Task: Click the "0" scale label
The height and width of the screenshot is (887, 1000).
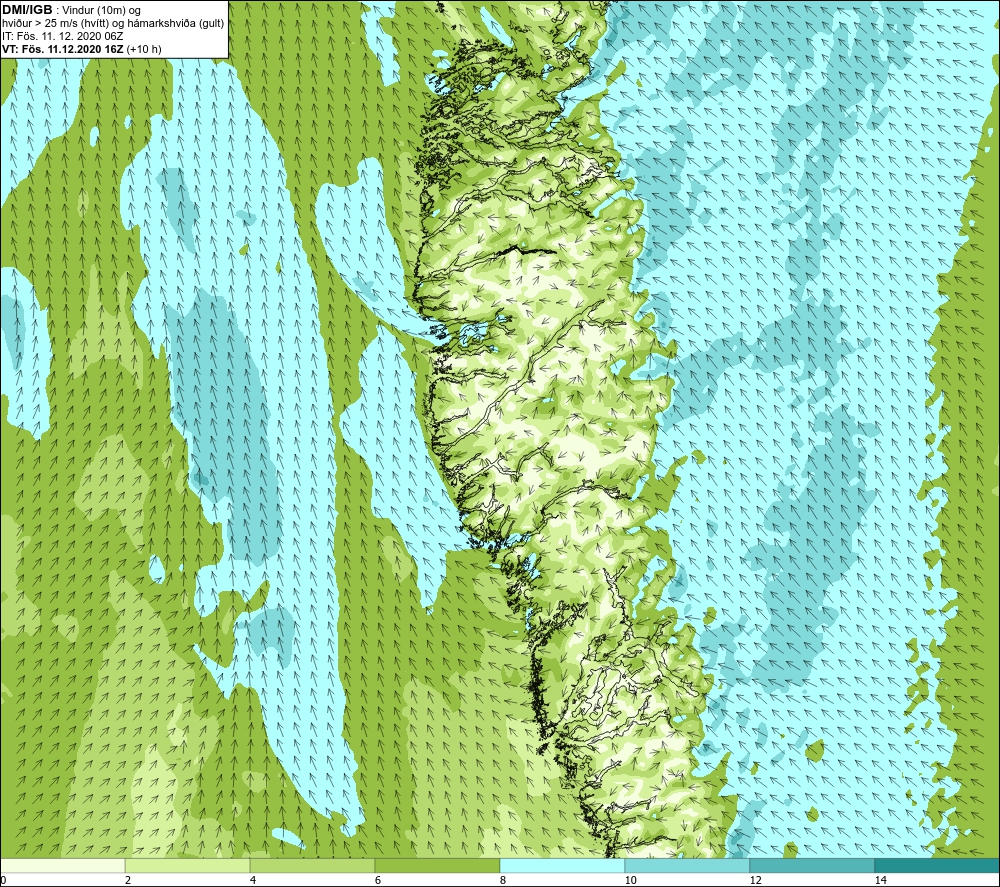Action: (x=3, y=880)
